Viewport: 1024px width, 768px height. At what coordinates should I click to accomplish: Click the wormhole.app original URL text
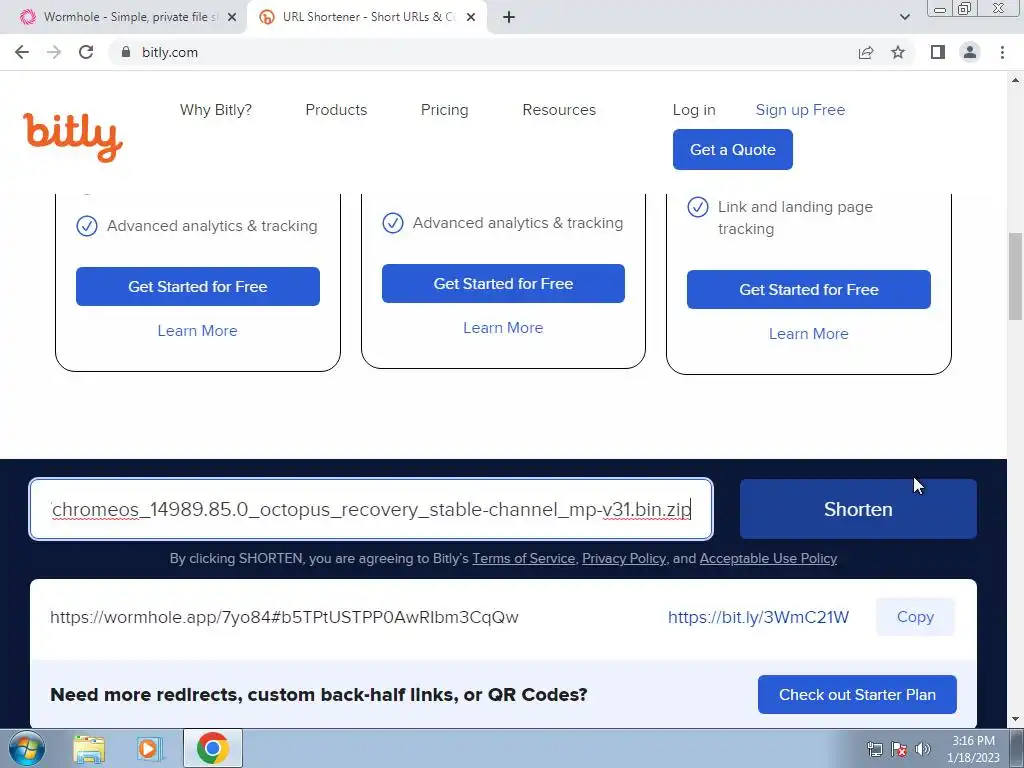284,617
